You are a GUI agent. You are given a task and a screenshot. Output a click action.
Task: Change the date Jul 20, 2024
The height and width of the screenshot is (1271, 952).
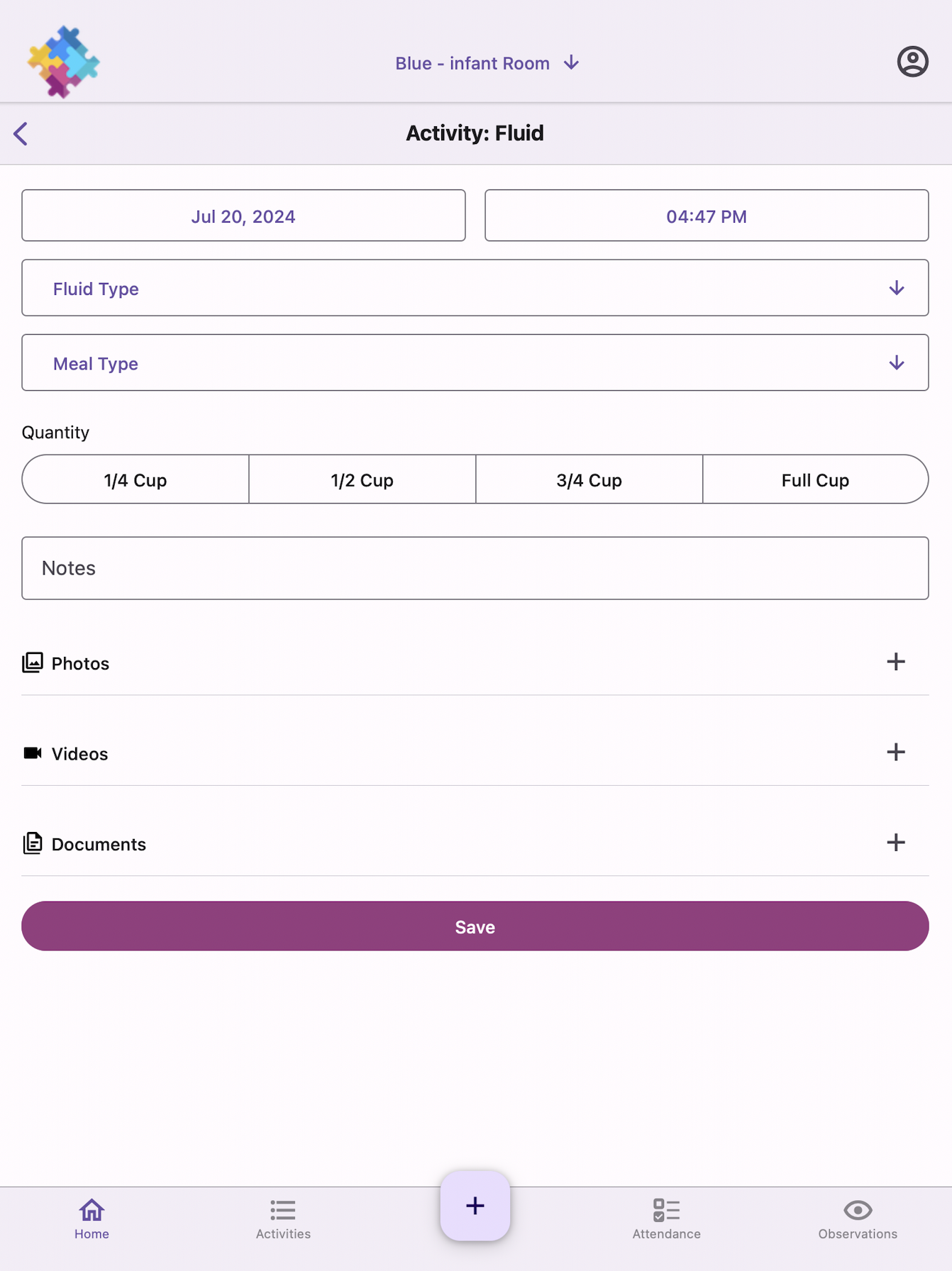pos(243,216)
